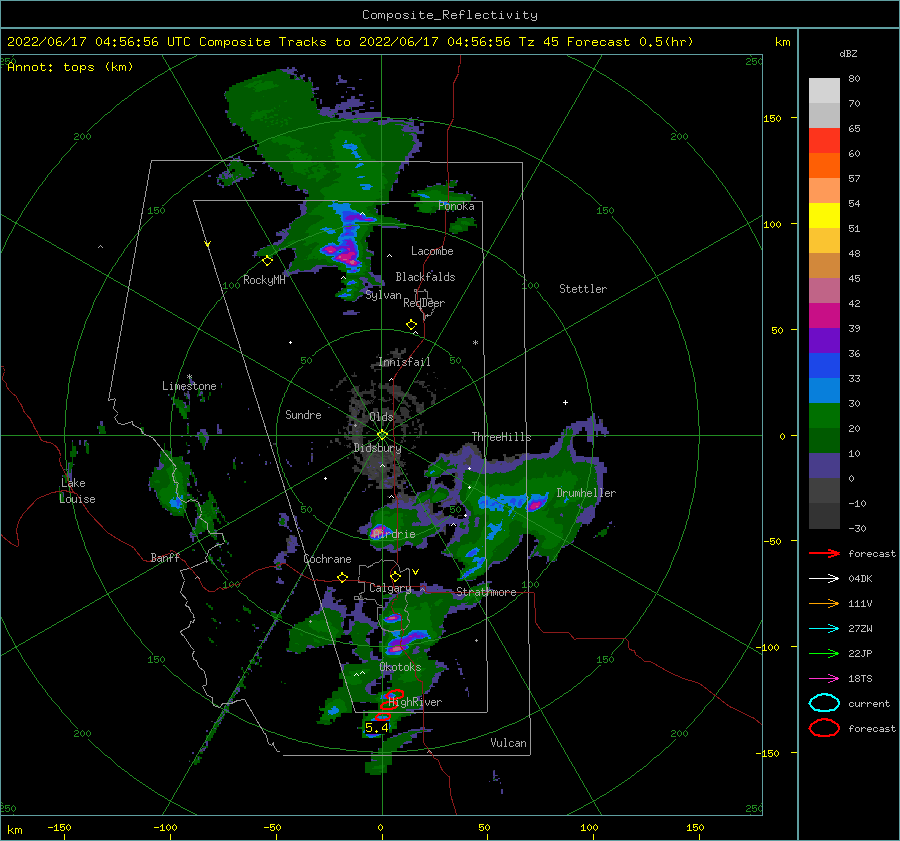
Task: Click the dBZ scale heading
Action: [848, 54]
